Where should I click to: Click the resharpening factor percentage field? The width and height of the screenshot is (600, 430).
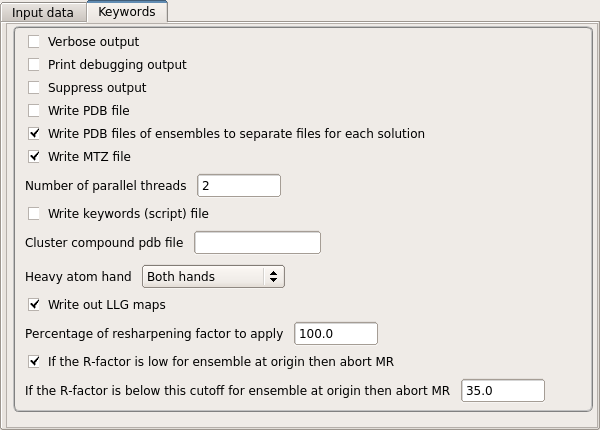pyautogui.click(x=334, y=334)
